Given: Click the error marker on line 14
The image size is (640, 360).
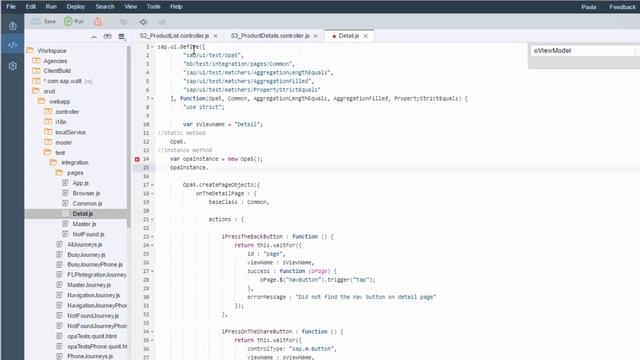Looking at the screenshot, I should point(137,159).
